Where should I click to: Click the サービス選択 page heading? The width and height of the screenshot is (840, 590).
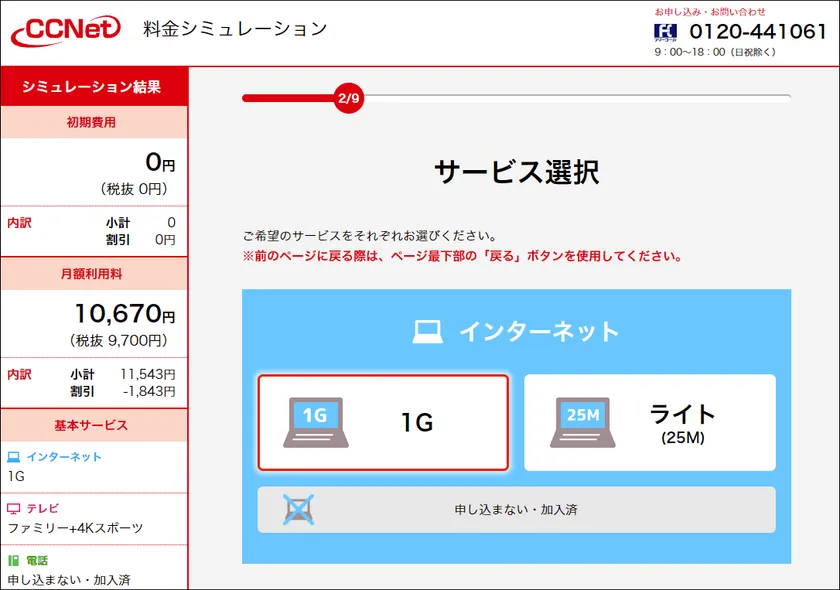[516, 172]
